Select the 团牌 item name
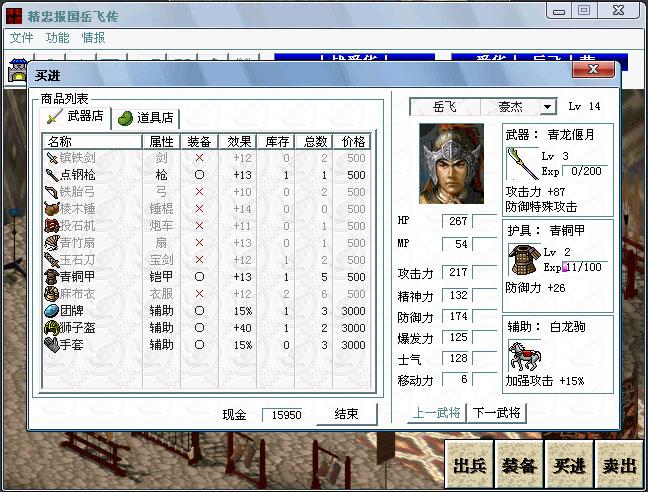 click(x=72, y=311)
